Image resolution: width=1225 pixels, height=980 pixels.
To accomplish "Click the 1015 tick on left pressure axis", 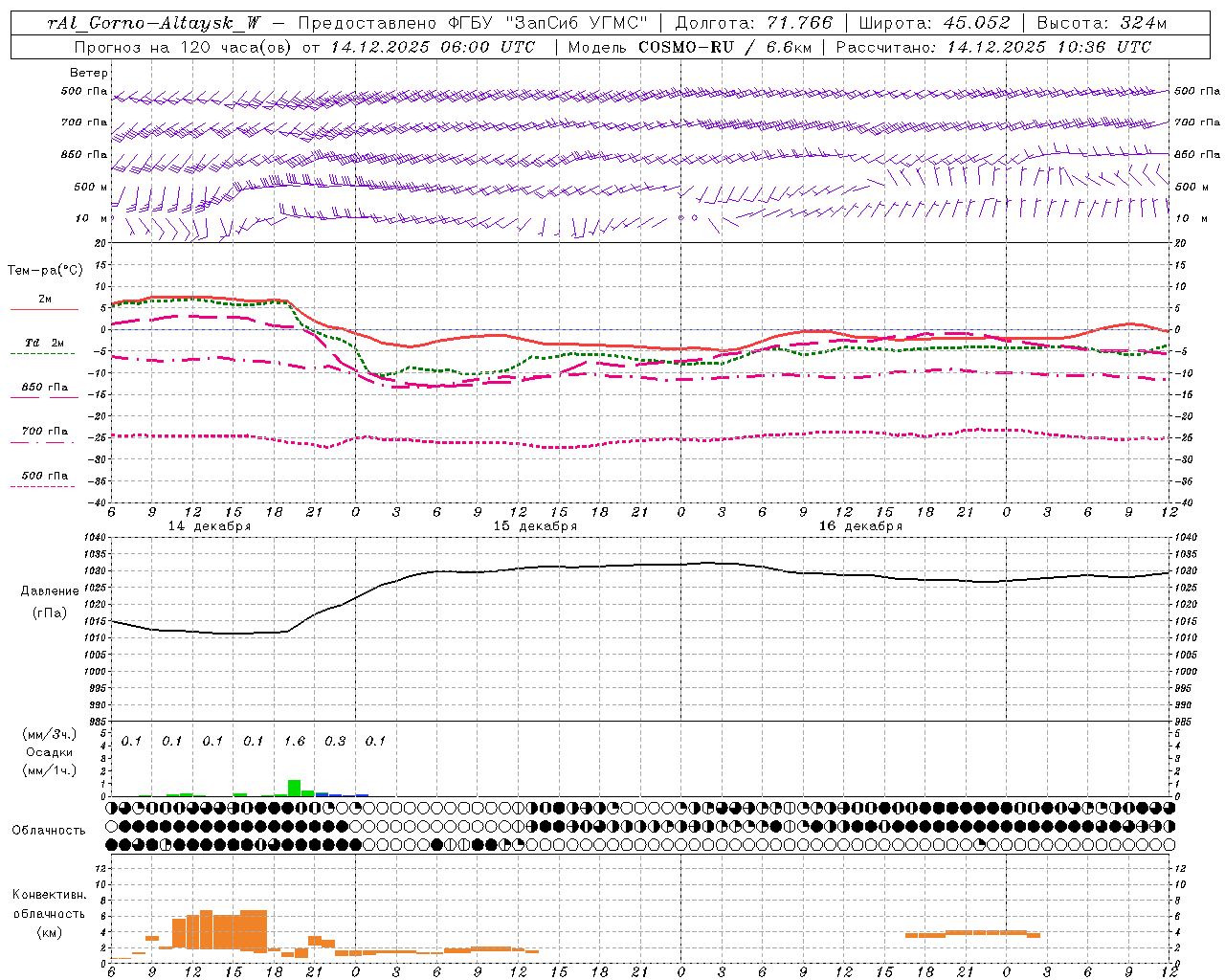I will point(96,621).
